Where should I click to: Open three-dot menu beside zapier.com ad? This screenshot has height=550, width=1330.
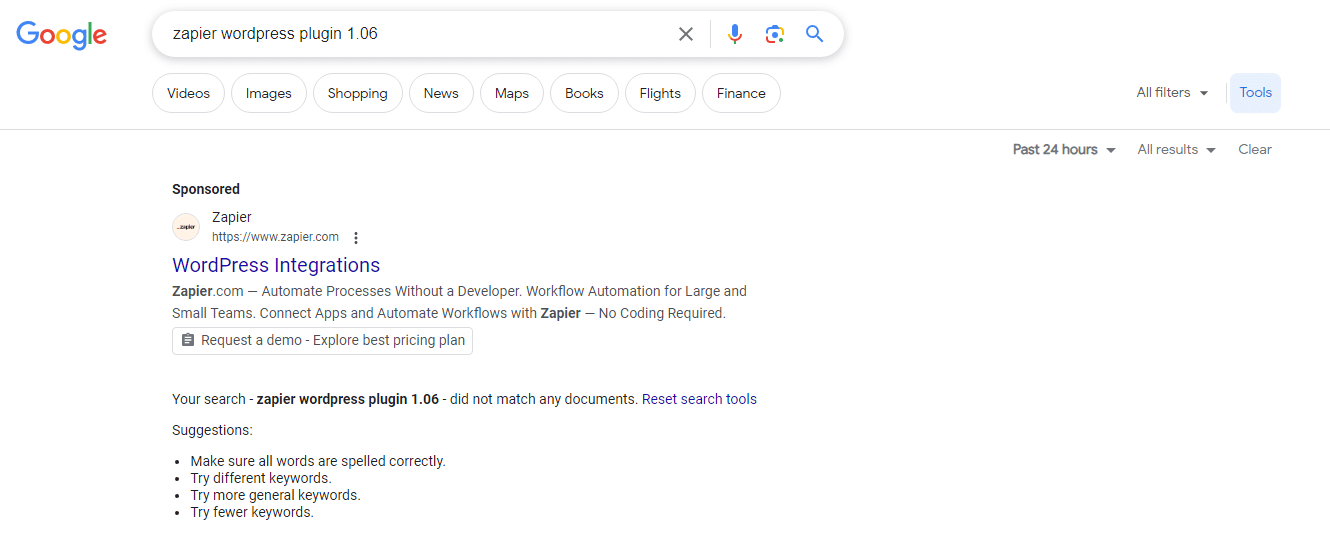356,238
